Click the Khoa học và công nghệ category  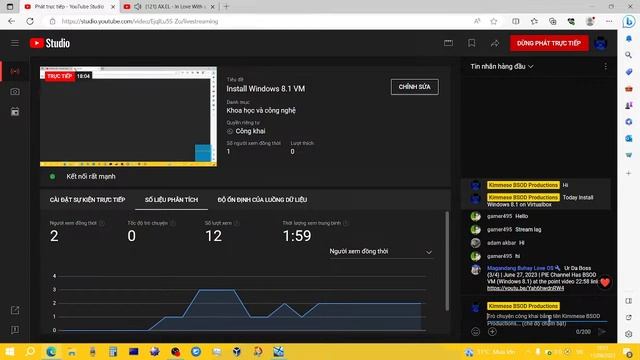[x=261, y=110]
